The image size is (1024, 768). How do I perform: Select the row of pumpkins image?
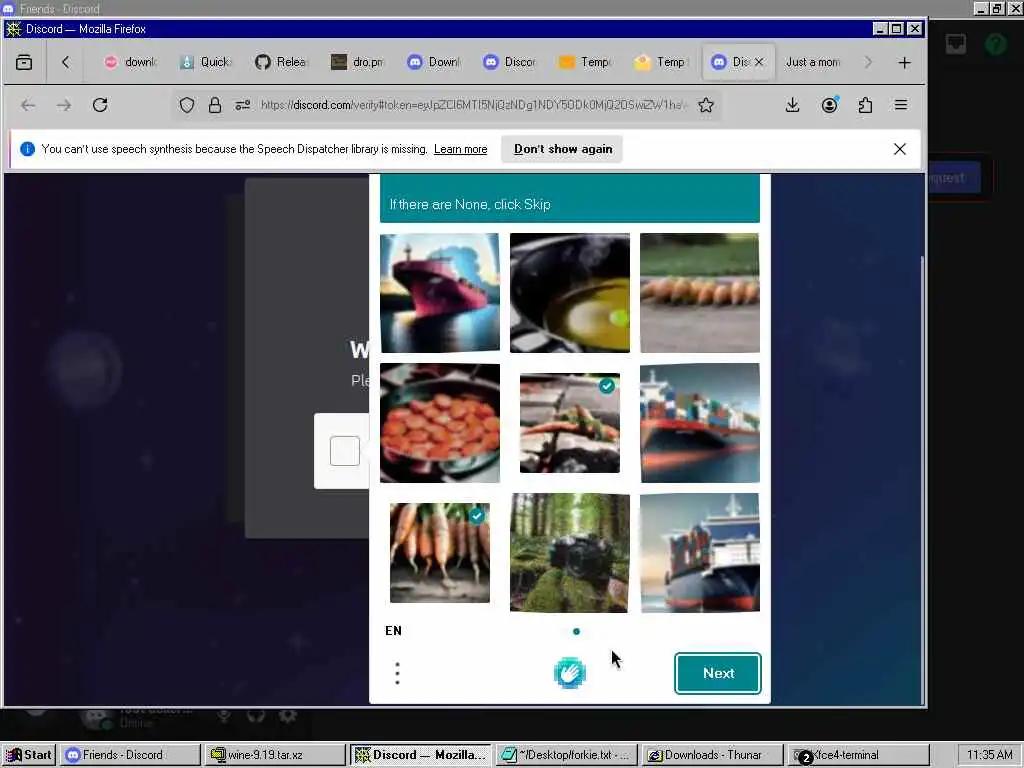(699, 293)
